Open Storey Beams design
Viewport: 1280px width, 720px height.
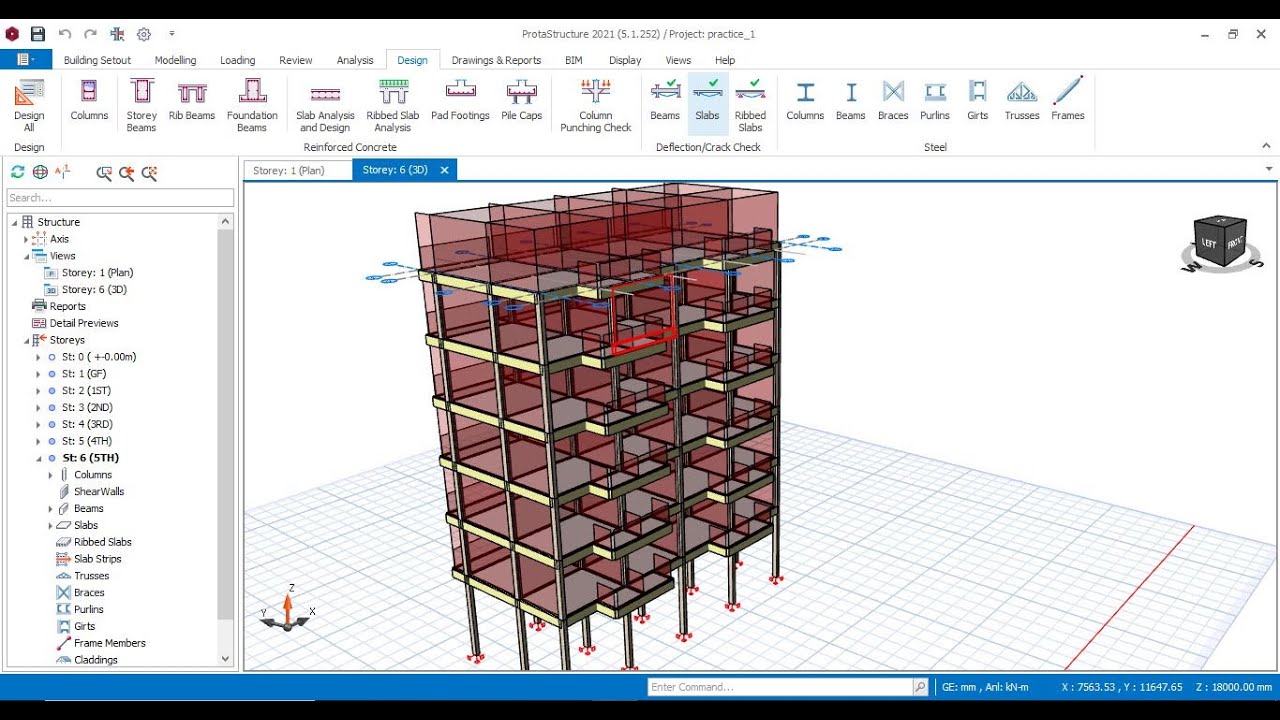142,105
